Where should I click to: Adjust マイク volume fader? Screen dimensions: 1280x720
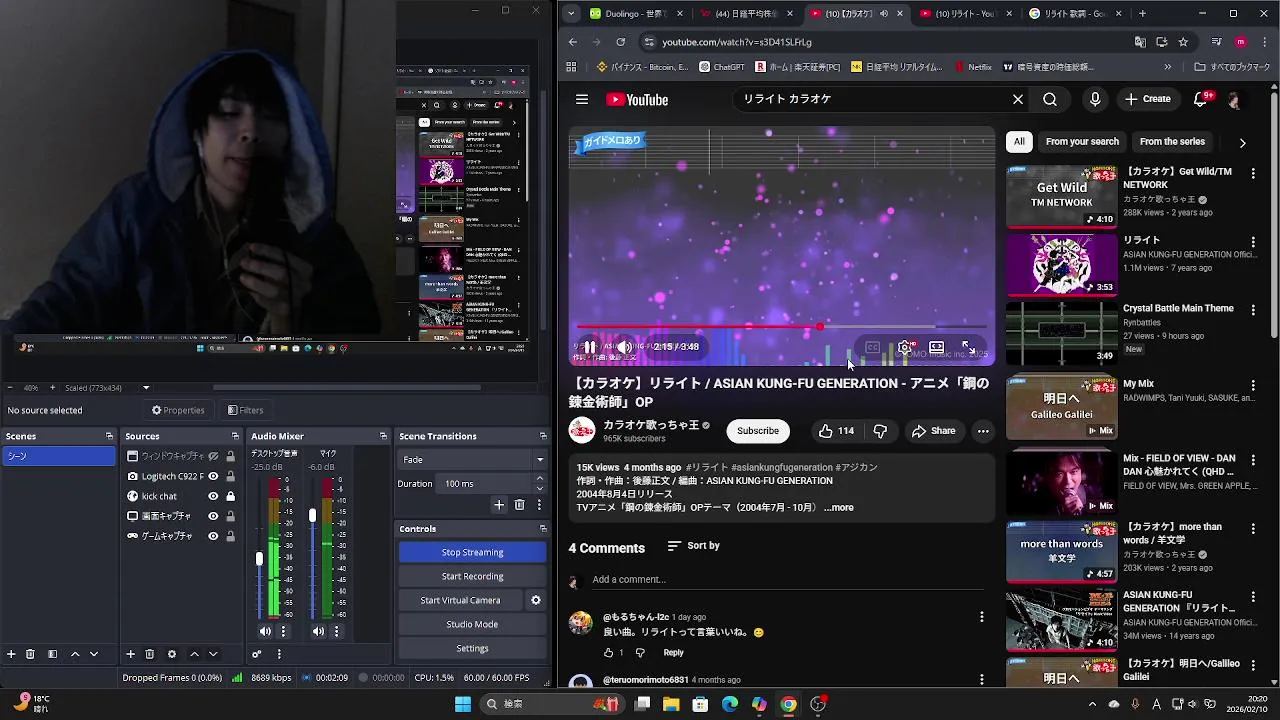tap(312, 515)
